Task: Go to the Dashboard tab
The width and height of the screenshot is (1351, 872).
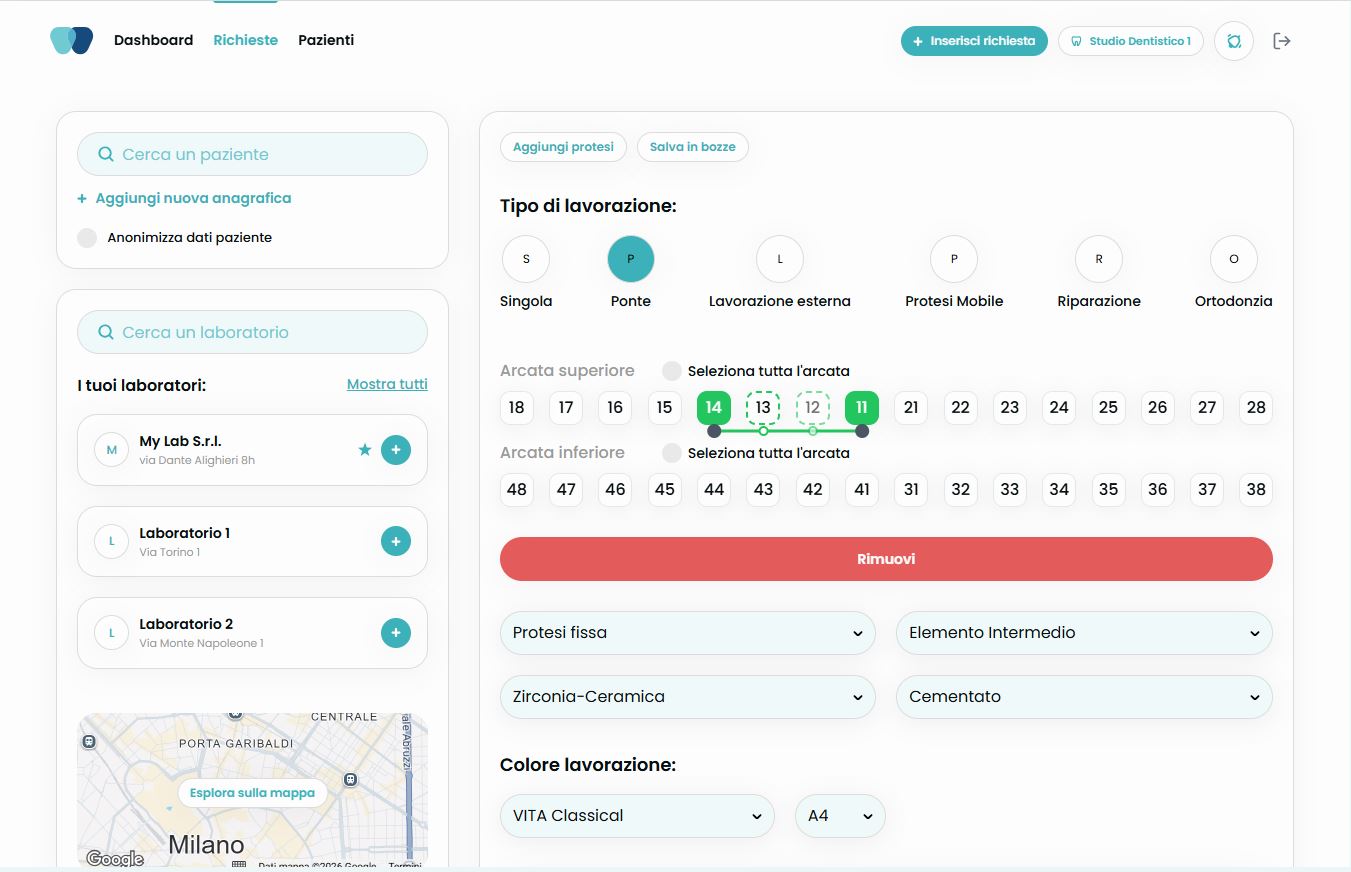Action: [153, 40]
